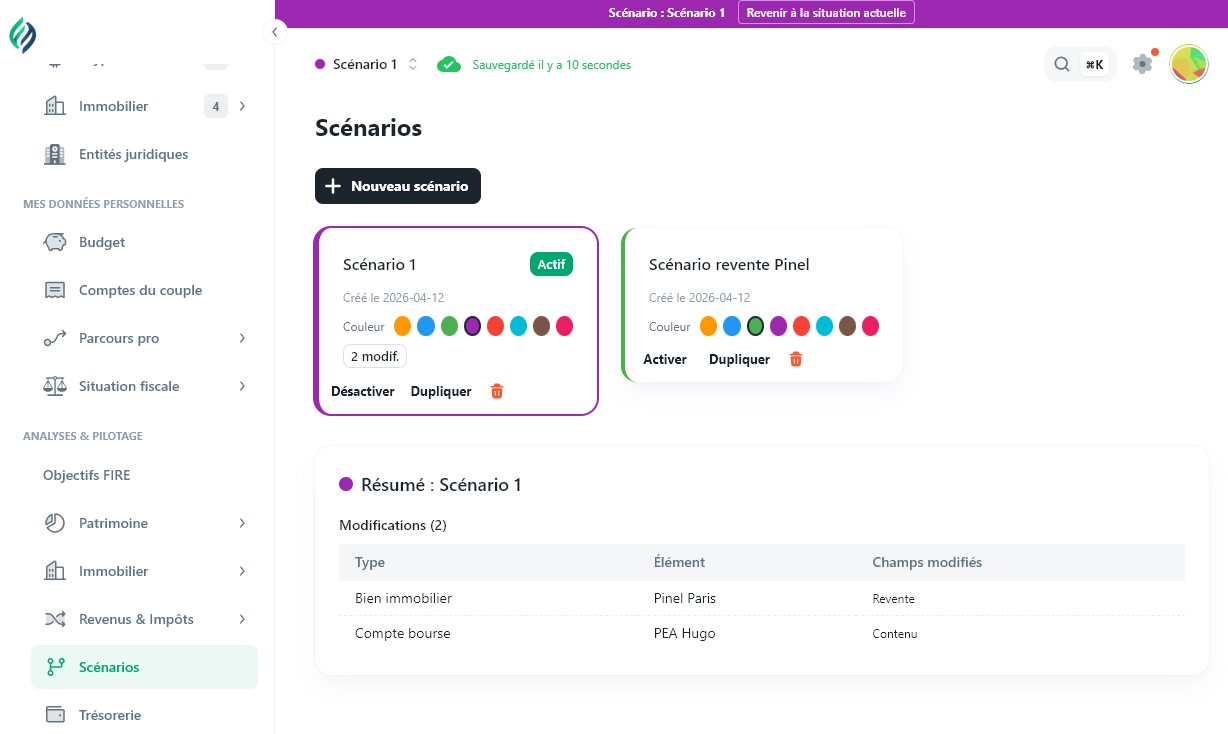Screen dimensions: 1228x734
Task: Select orange color for Scénario 1
Action: coord(403,326)
